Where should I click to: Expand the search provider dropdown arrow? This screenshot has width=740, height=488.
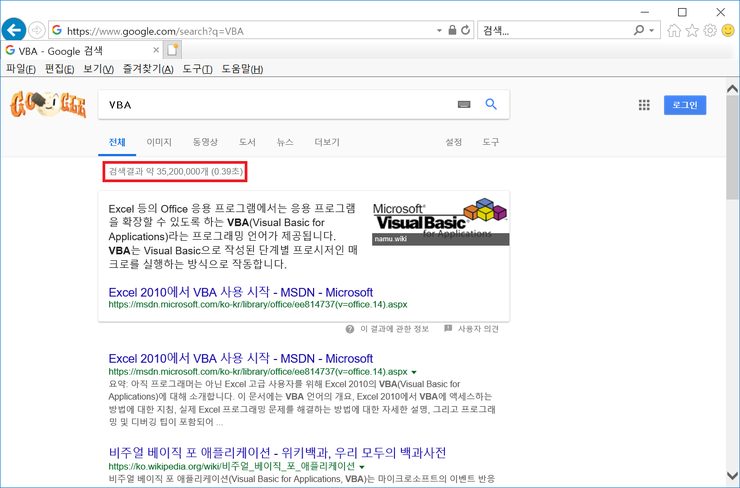[x=652, y=31]
